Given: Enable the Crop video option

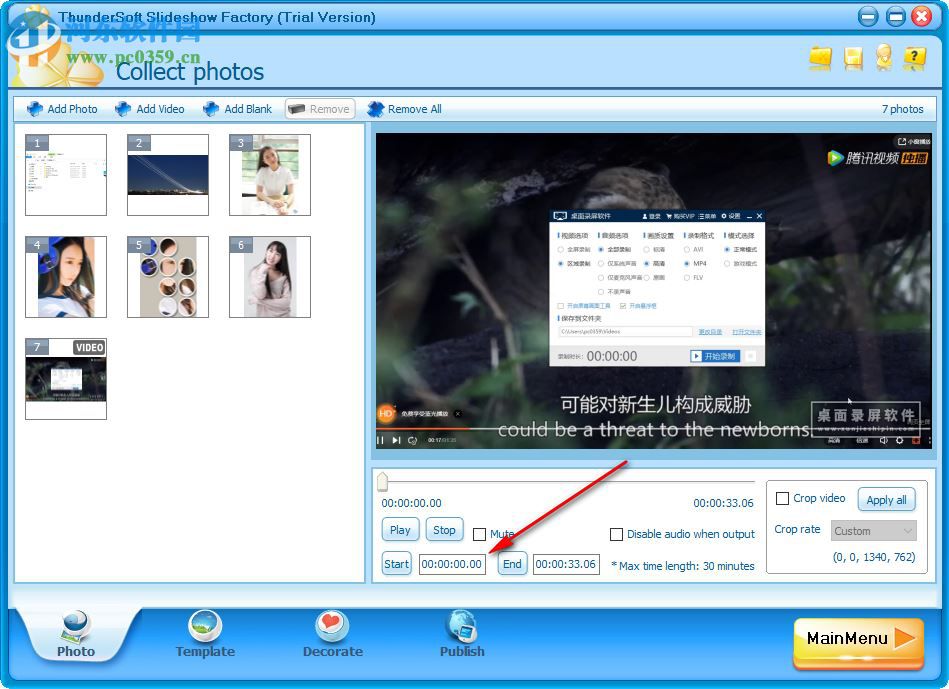Looking at the screenshot, I should click(x=784, y=498).
